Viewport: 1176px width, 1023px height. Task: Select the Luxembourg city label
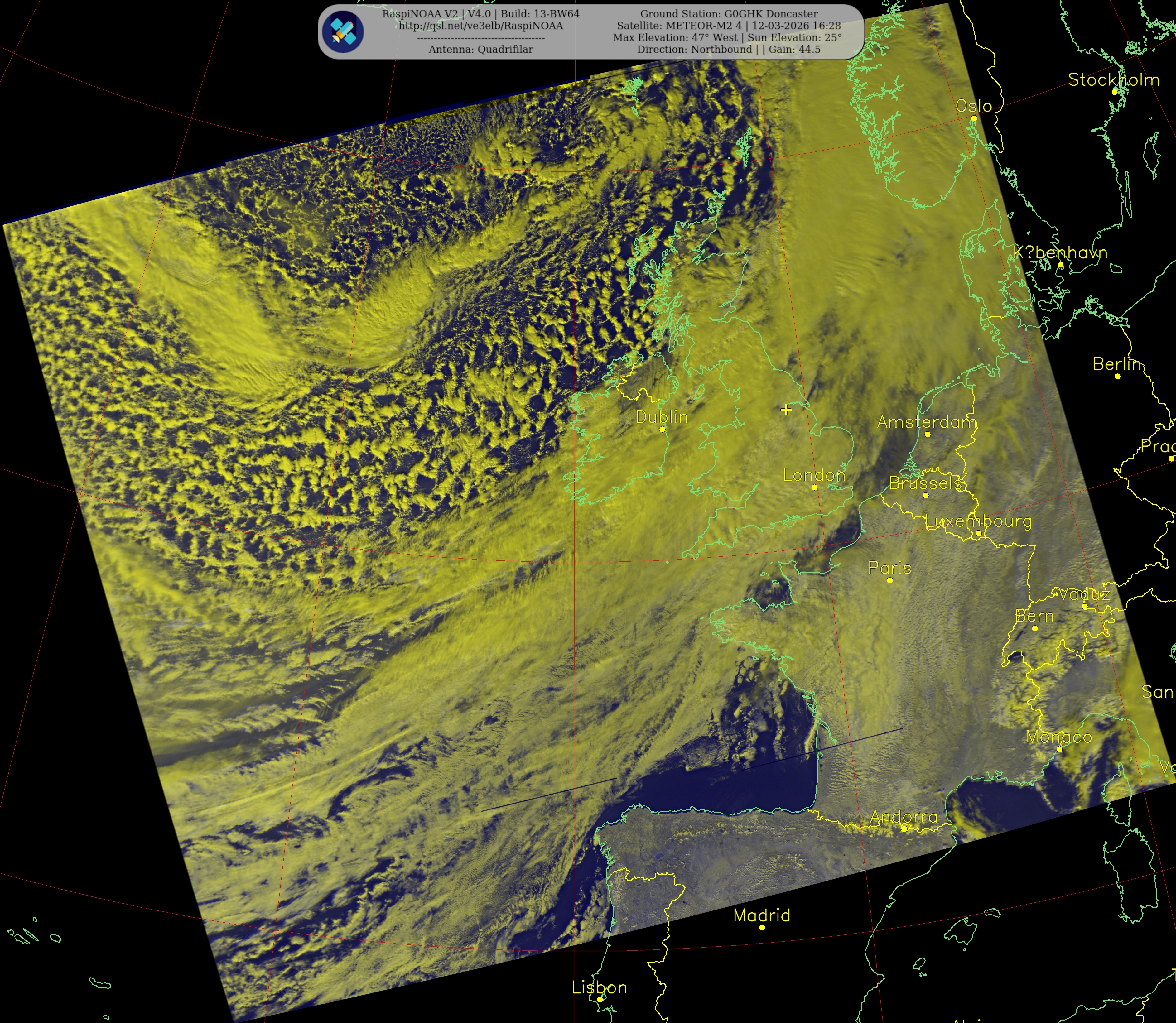(978, 521)
